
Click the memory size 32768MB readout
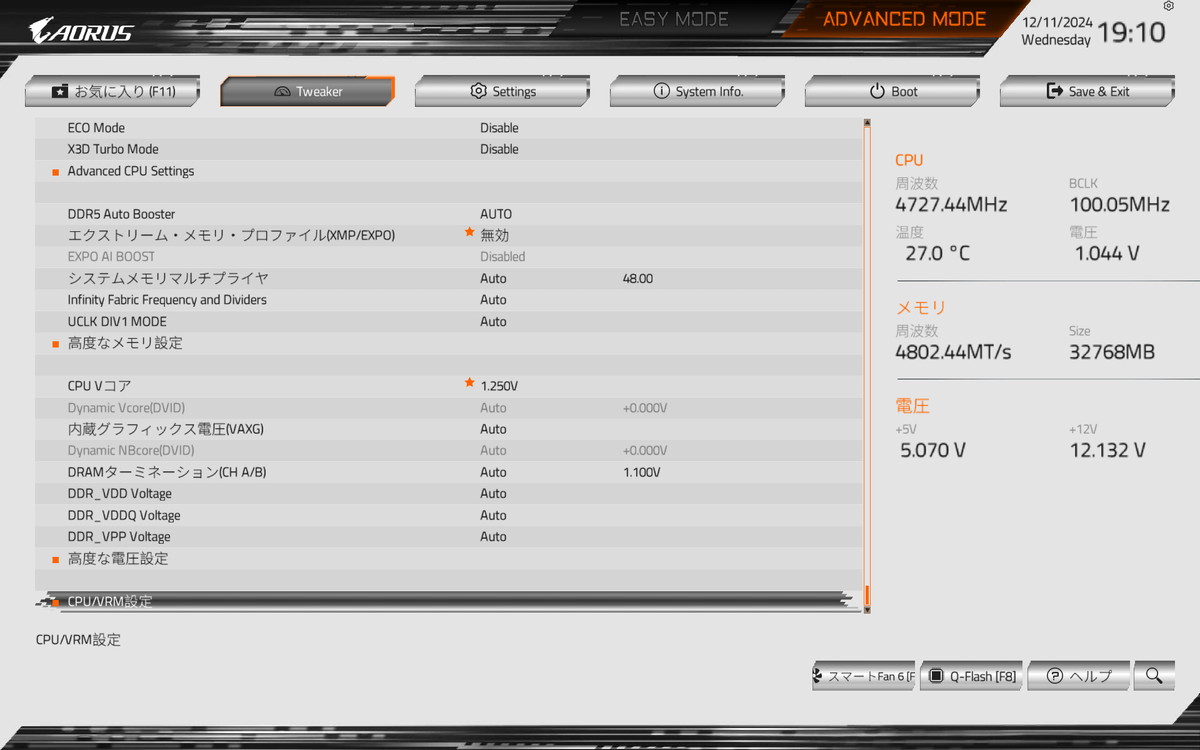(x=1112, y=352)
